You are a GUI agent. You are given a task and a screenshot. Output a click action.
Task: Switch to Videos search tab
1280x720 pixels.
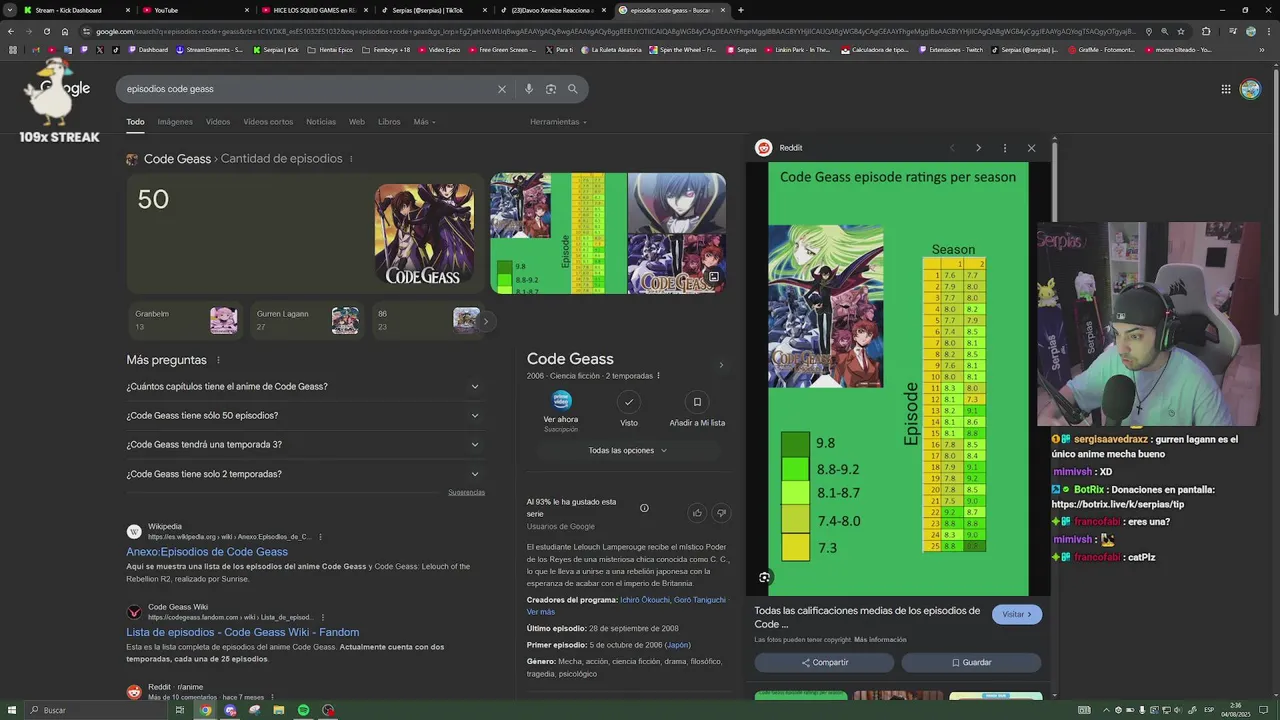tap(218, 122)
